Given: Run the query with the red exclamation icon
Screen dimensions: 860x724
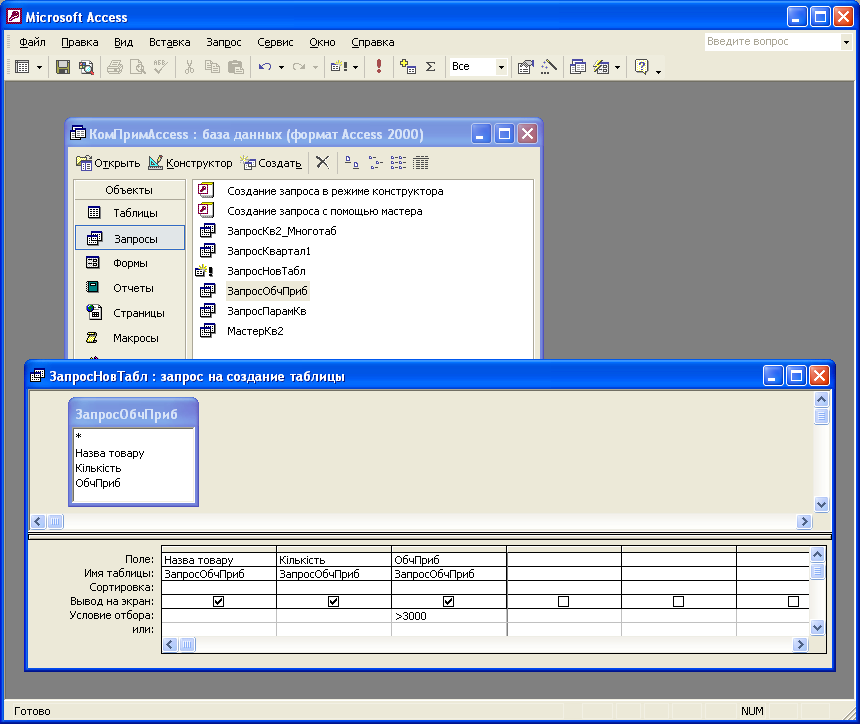Looking at the screenshot, I should pyautogui.click(x=378, y=67).
